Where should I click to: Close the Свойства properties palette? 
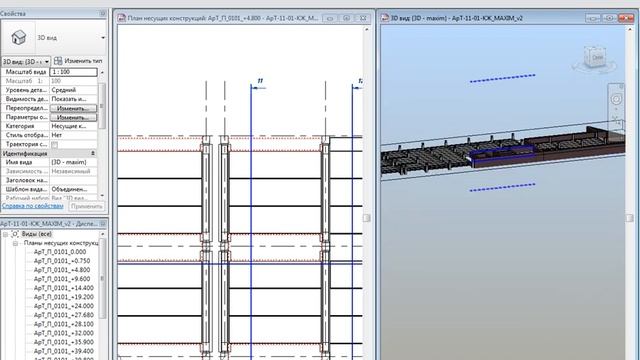tap(102, 13)
